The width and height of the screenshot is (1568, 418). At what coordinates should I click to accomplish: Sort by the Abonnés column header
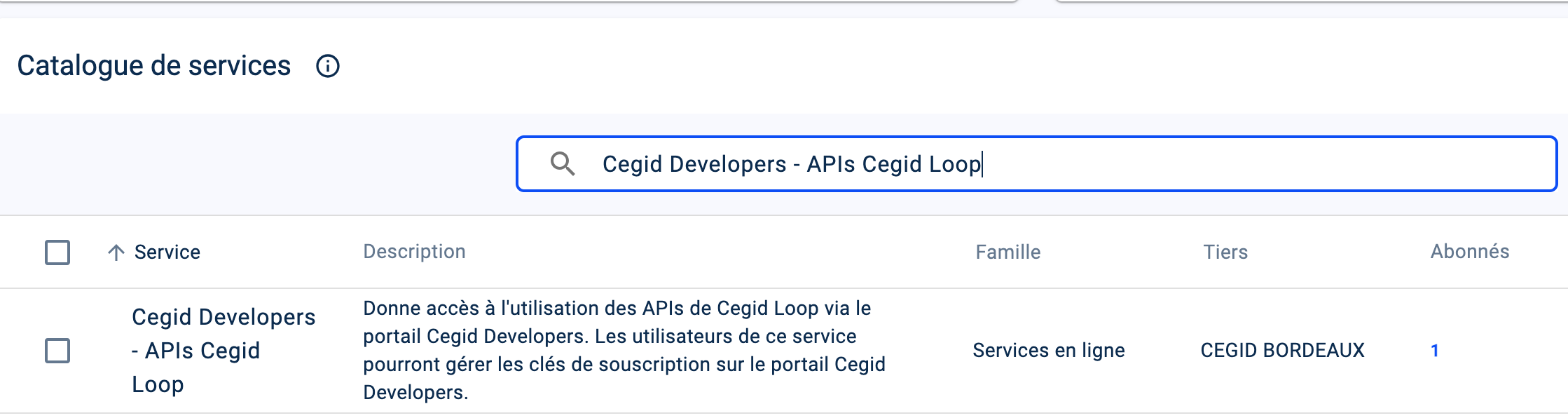(x=1469, y=252)
